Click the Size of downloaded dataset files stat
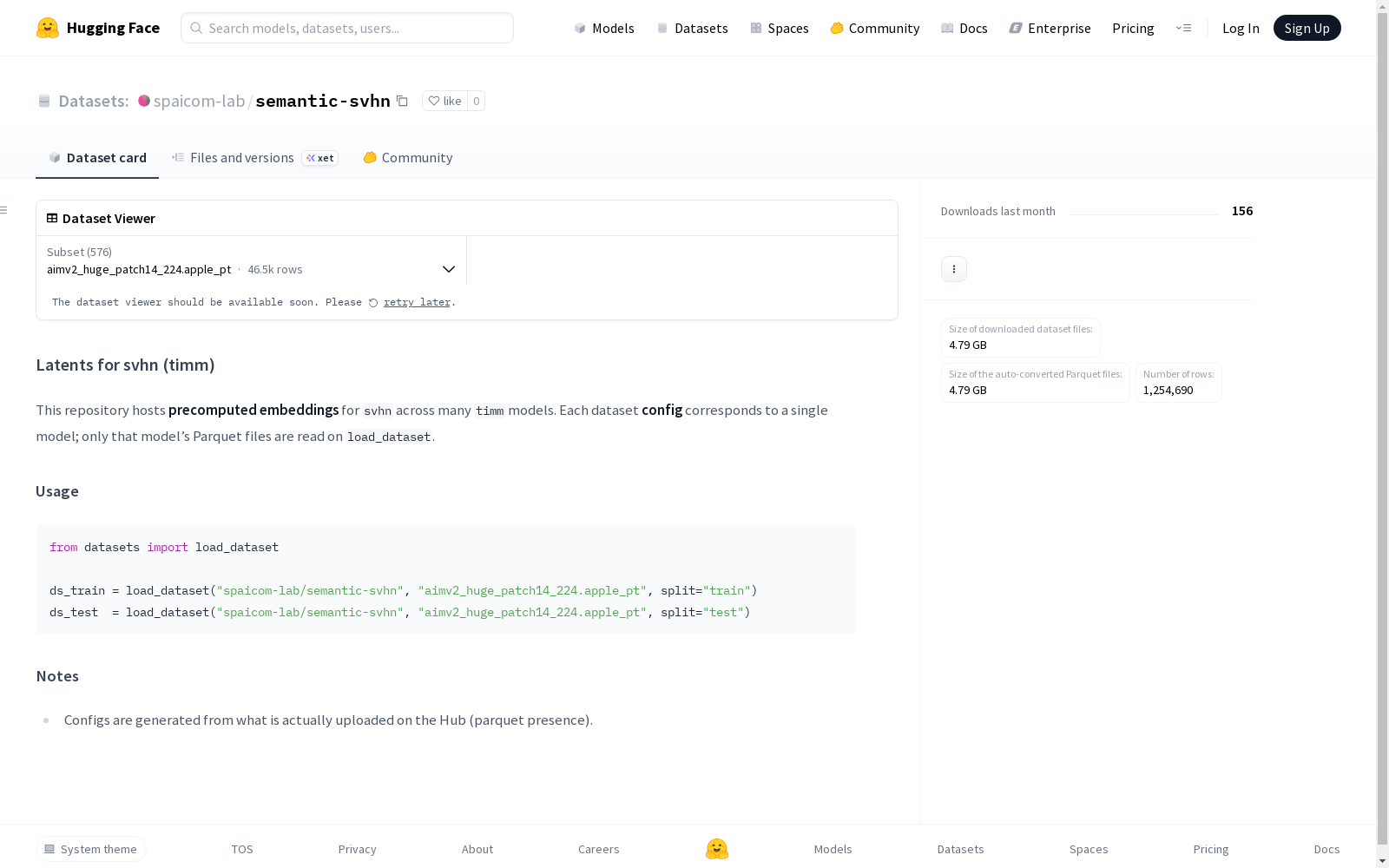This screenshot has height=868, width=1389. coord(1021,338)
